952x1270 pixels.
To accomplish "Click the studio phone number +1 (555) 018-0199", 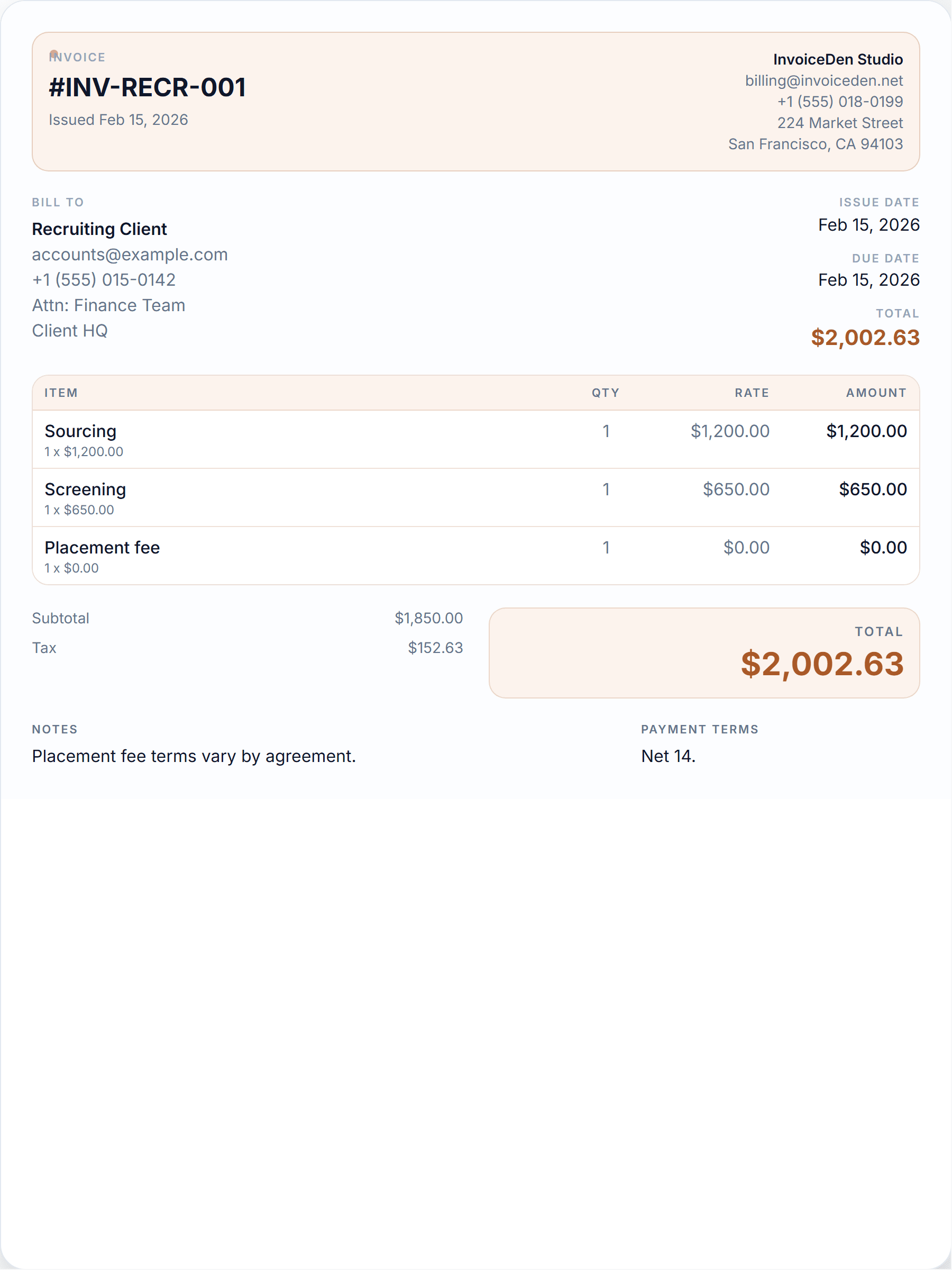I will click(839, 102).
